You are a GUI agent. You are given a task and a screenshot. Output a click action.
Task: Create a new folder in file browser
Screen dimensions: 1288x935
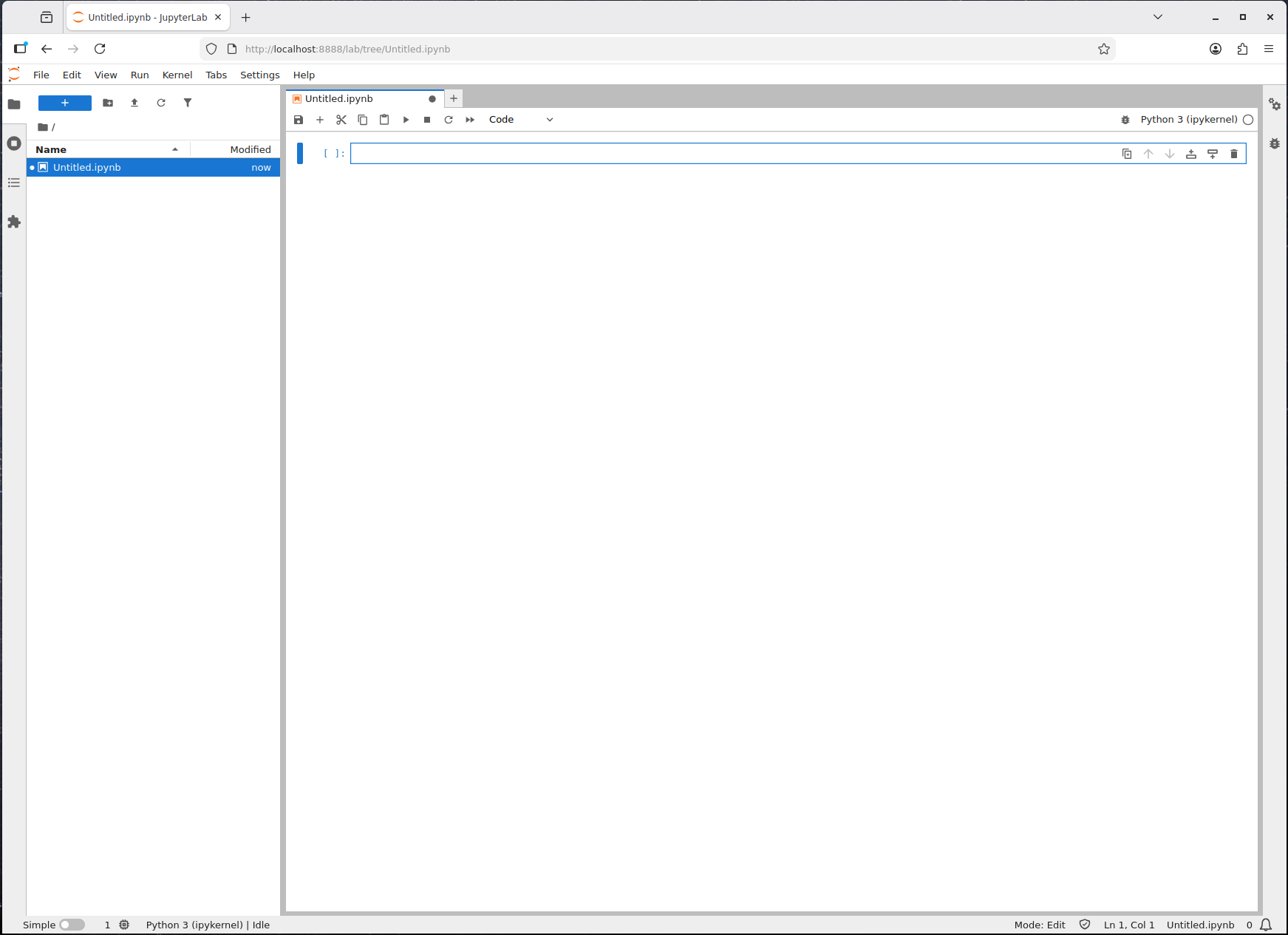pyautogui.click(x=108, y=103)
